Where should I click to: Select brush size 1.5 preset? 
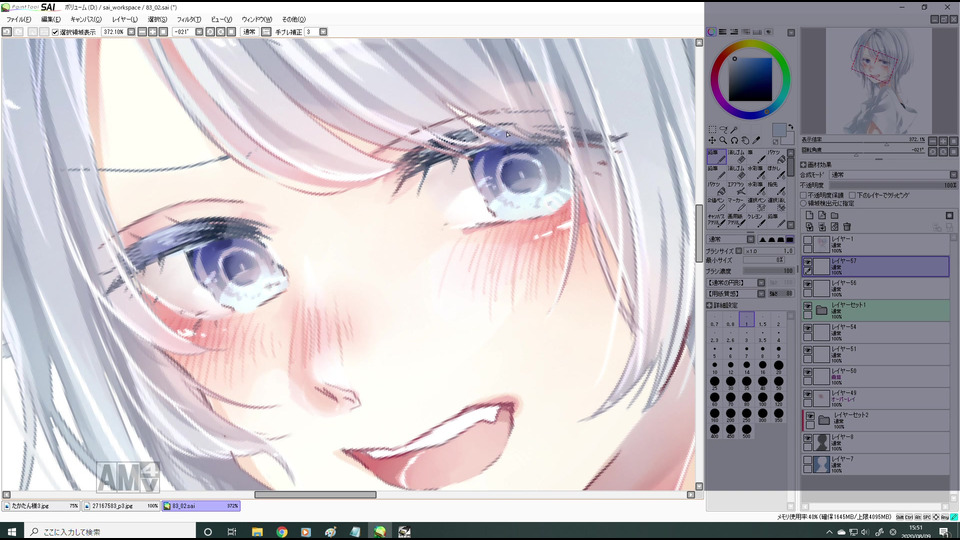tap(762, 320)
